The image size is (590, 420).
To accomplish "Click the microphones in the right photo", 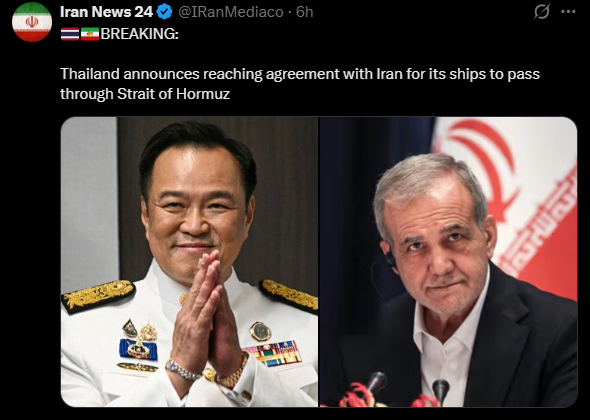I will point(408,389).
